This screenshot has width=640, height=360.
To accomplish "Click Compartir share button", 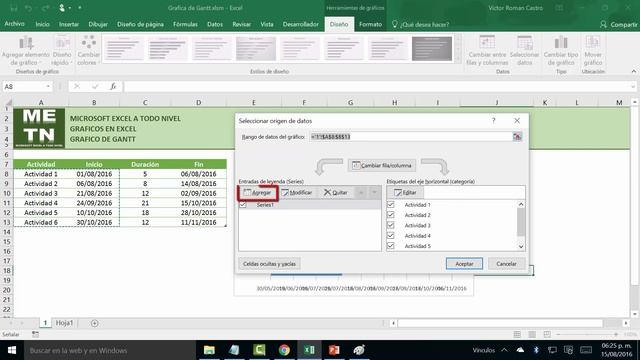I will [x=618, y=24].
